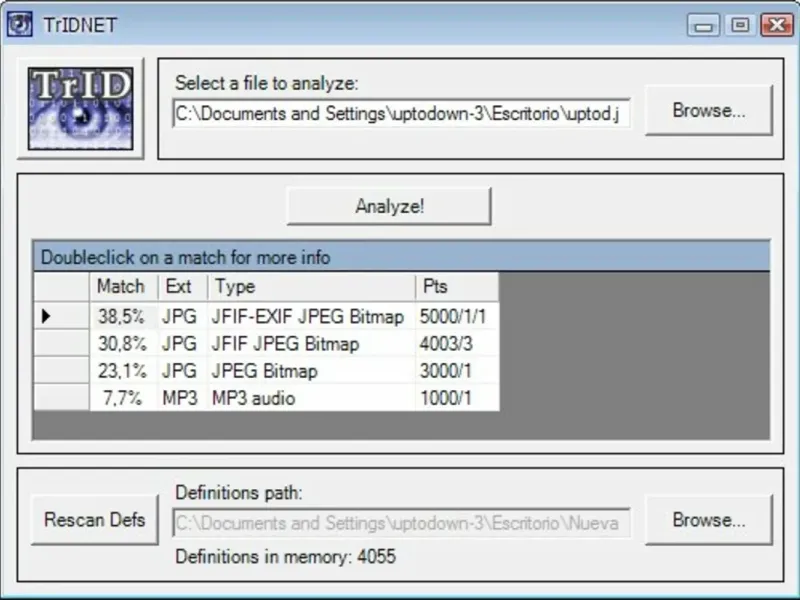Click the Type column header
The image size is (800, 600).
point(312,286)
